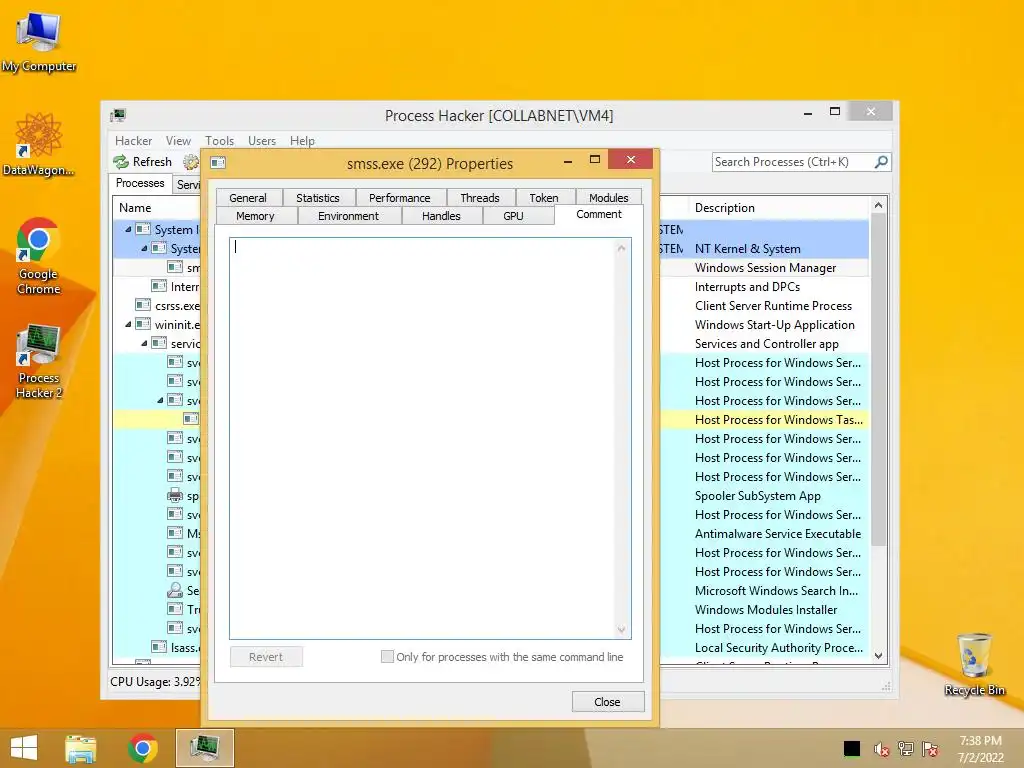Switch to the Performance tab

(x=400, y=198)
